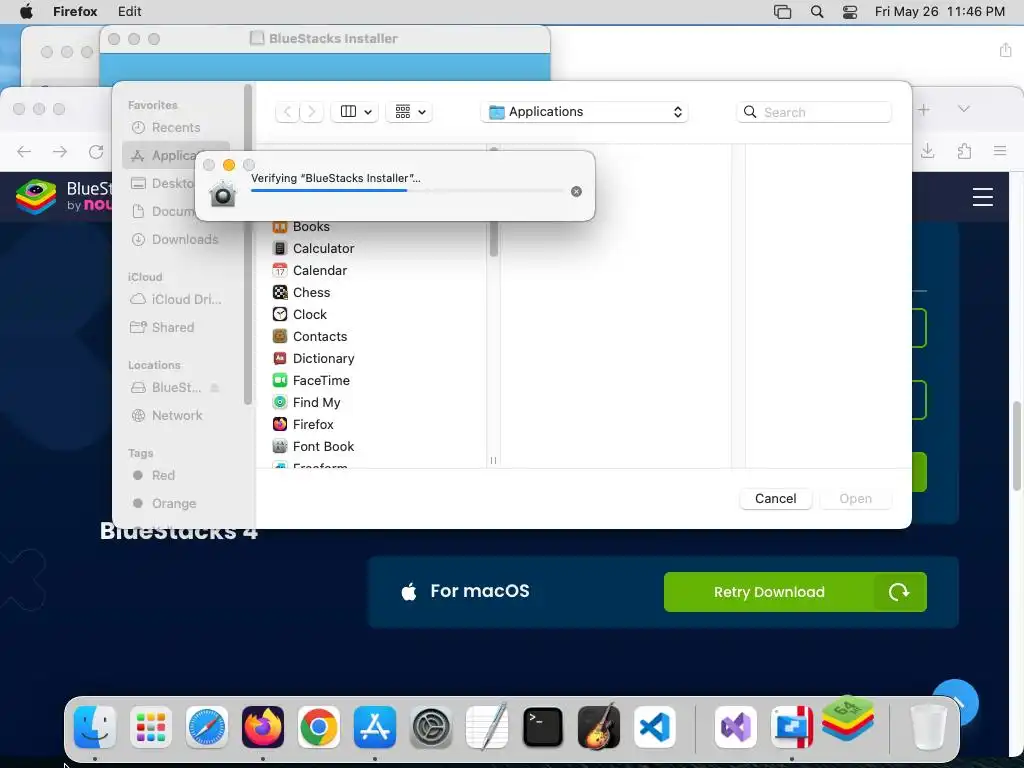
Task: Open the grouping options dropdown
Action: click(409, 112)
